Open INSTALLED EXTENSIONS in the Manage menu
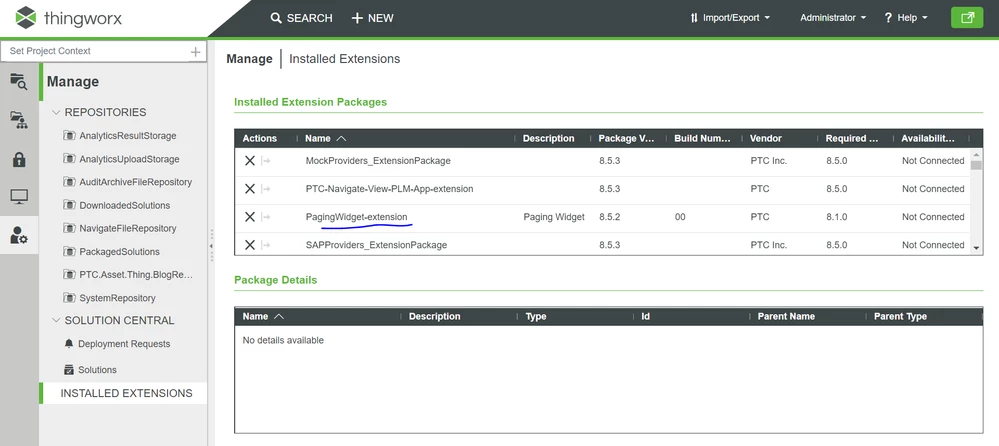Screen dimensions: 999x446 point(126,393)
